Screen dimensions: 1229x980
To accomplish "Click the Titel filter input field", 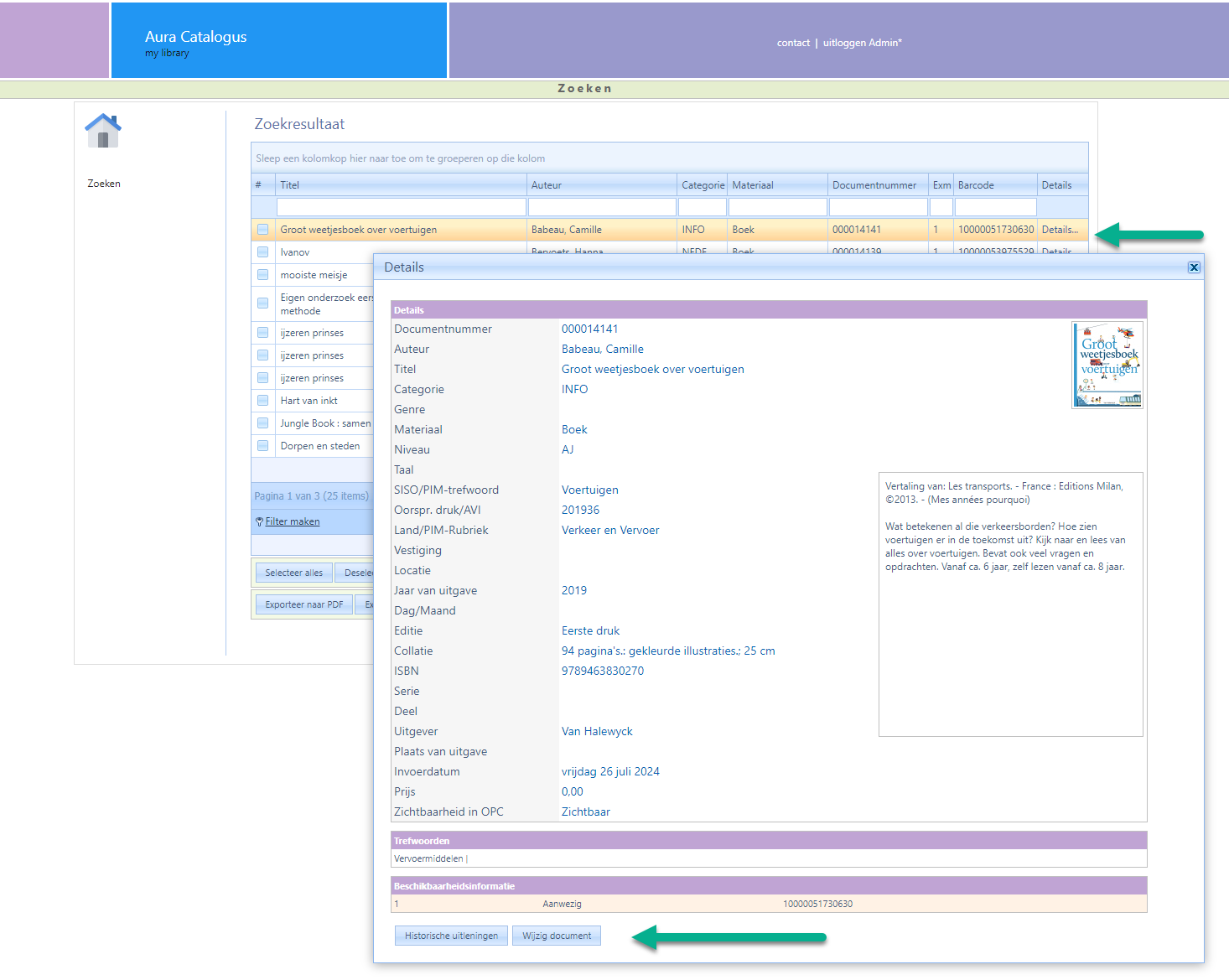I will (401, 207).
